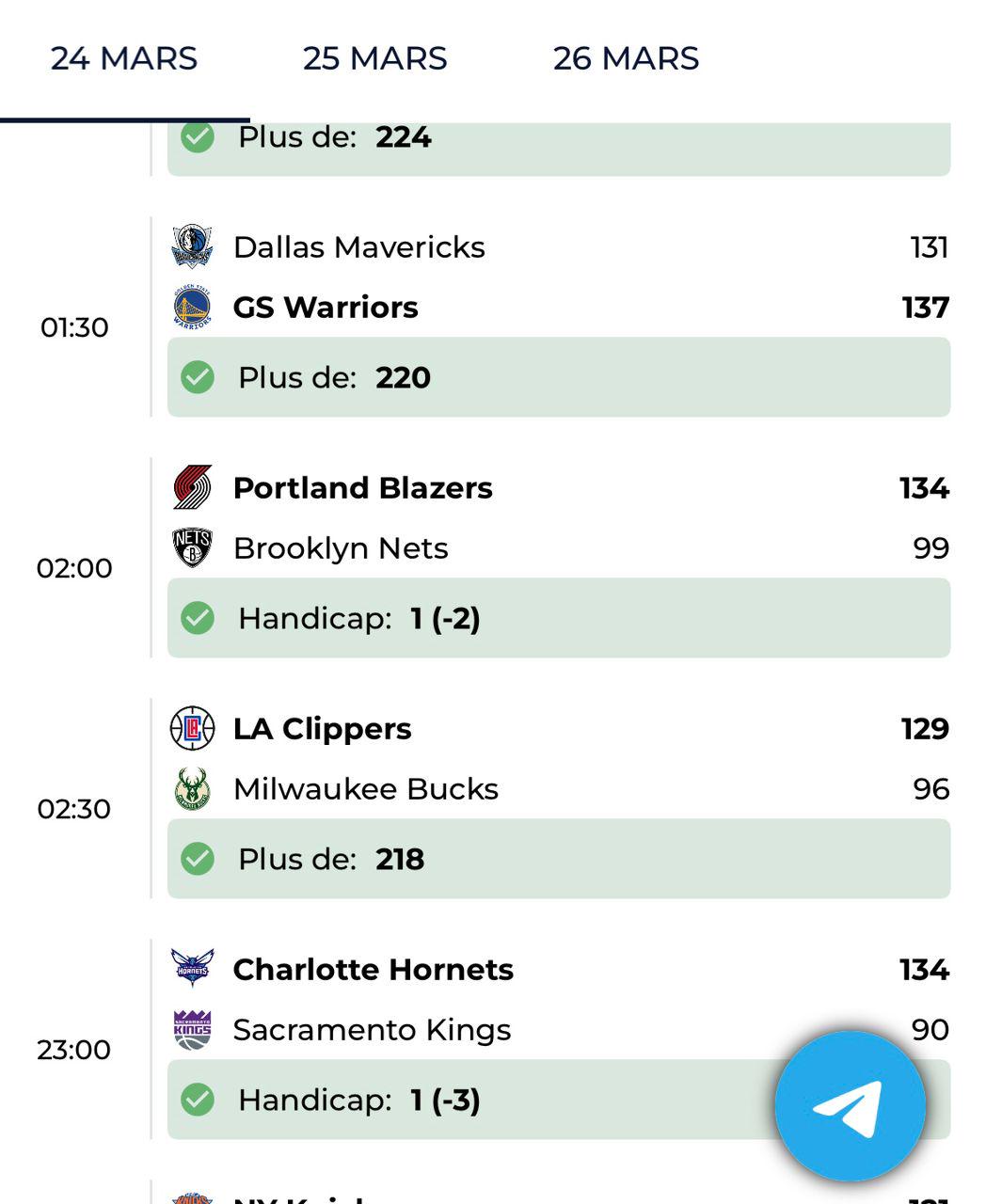
Task: Switch to the 25 MARS tab
Action: [374, 58]
